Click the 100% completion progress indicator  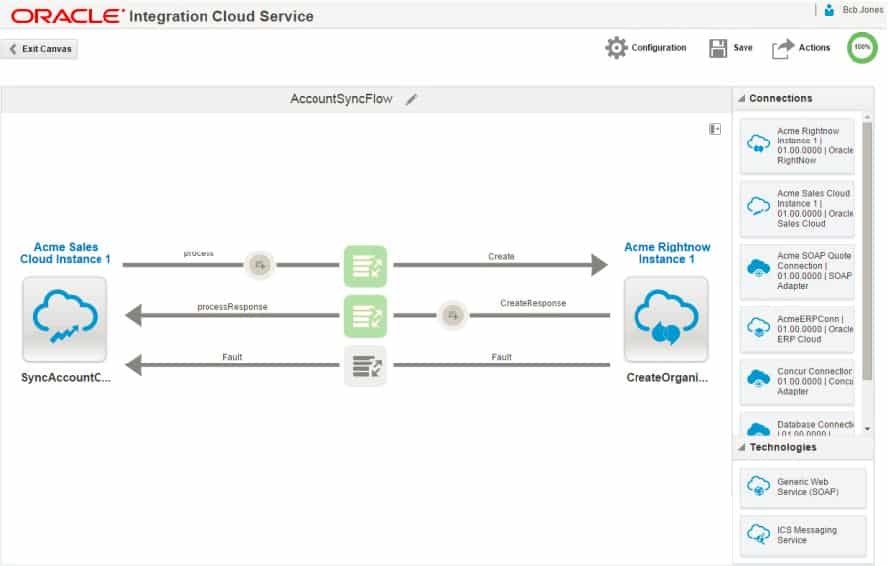pyautogui.click(x=862, y=48)
